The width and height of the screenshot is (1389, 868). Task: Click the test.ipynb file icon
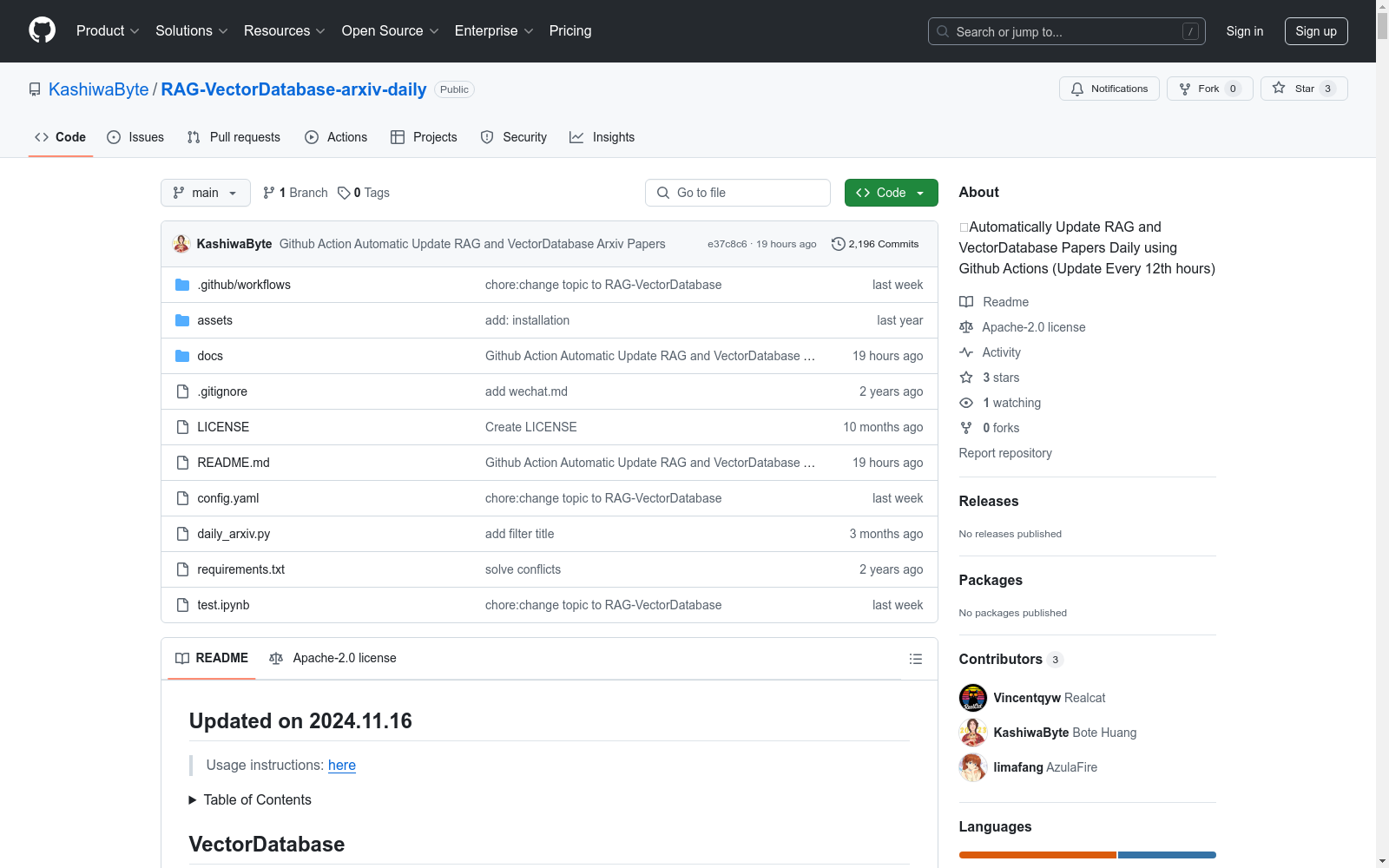182,605
